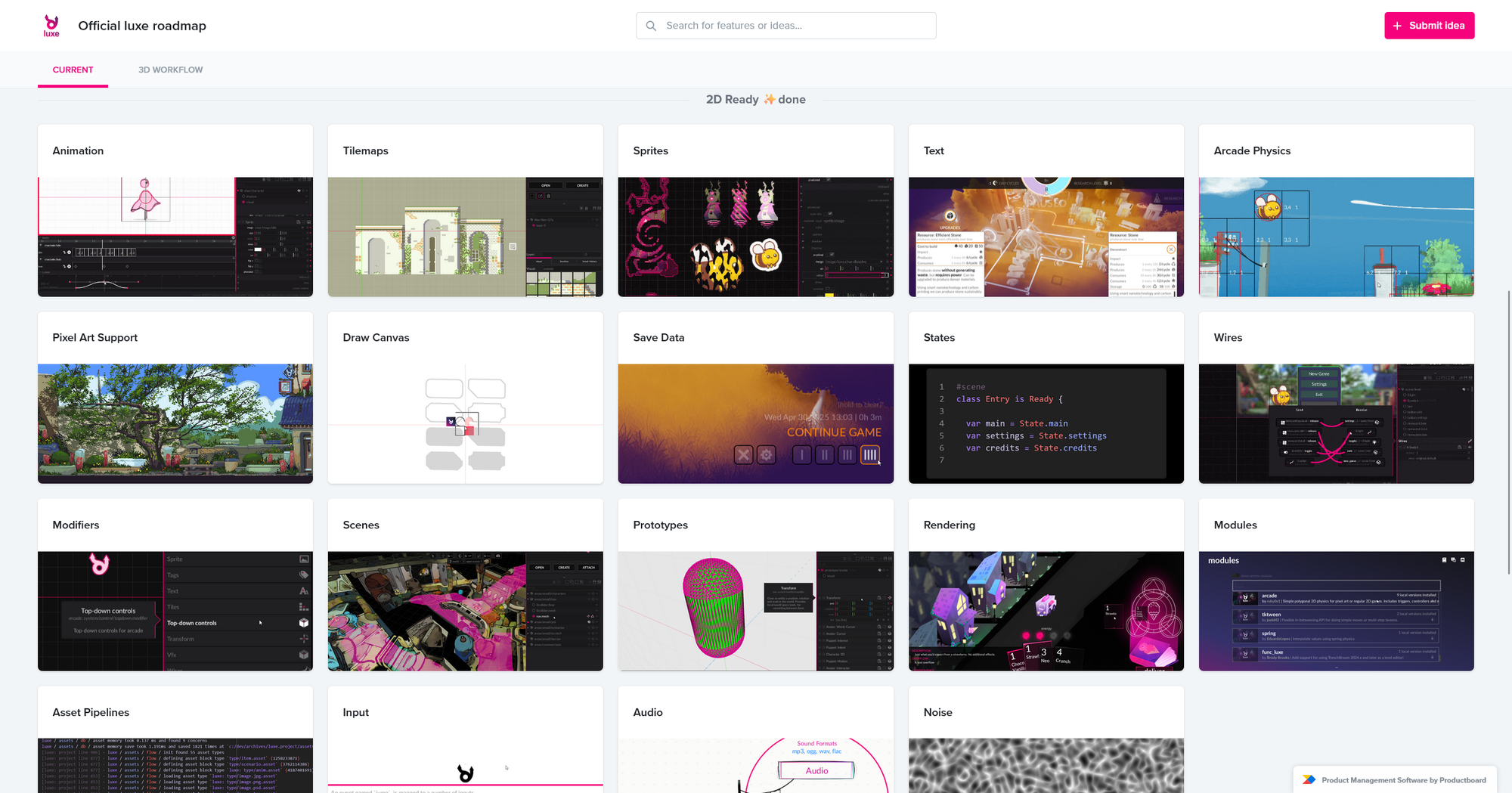Click the Arcade Physics card title

[x=1252, y=150]
